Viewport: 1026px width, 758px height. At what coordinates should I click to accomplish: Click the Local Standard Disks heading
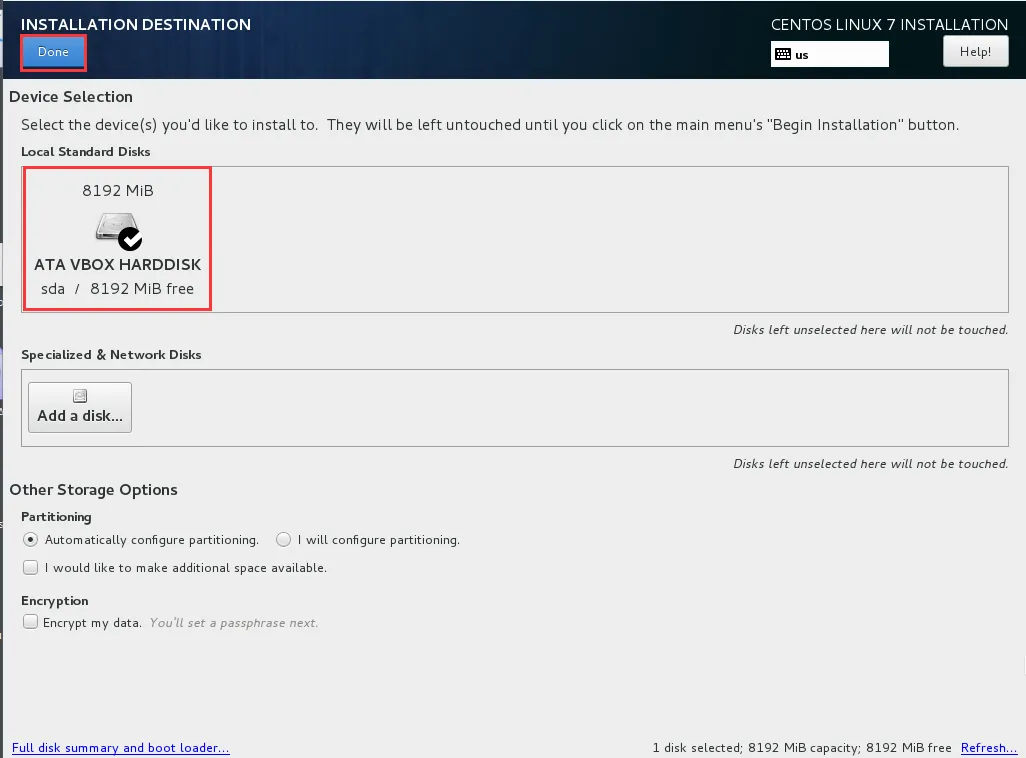coord(86,151)
